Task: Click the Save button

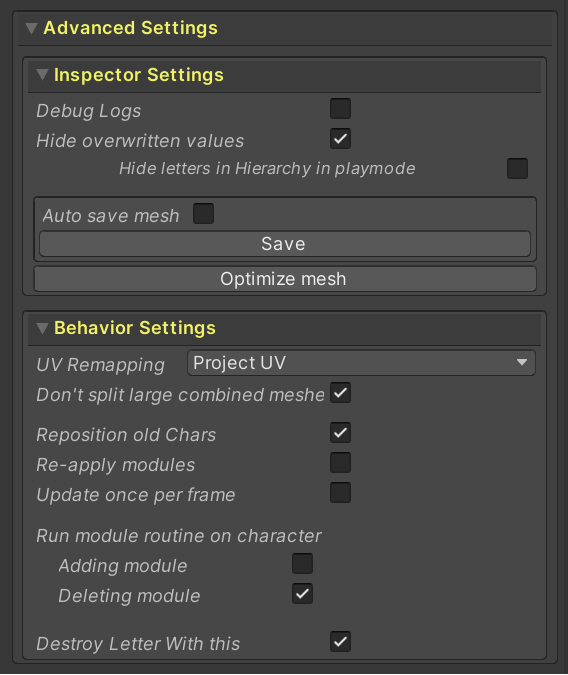Action: coord(285,244)
